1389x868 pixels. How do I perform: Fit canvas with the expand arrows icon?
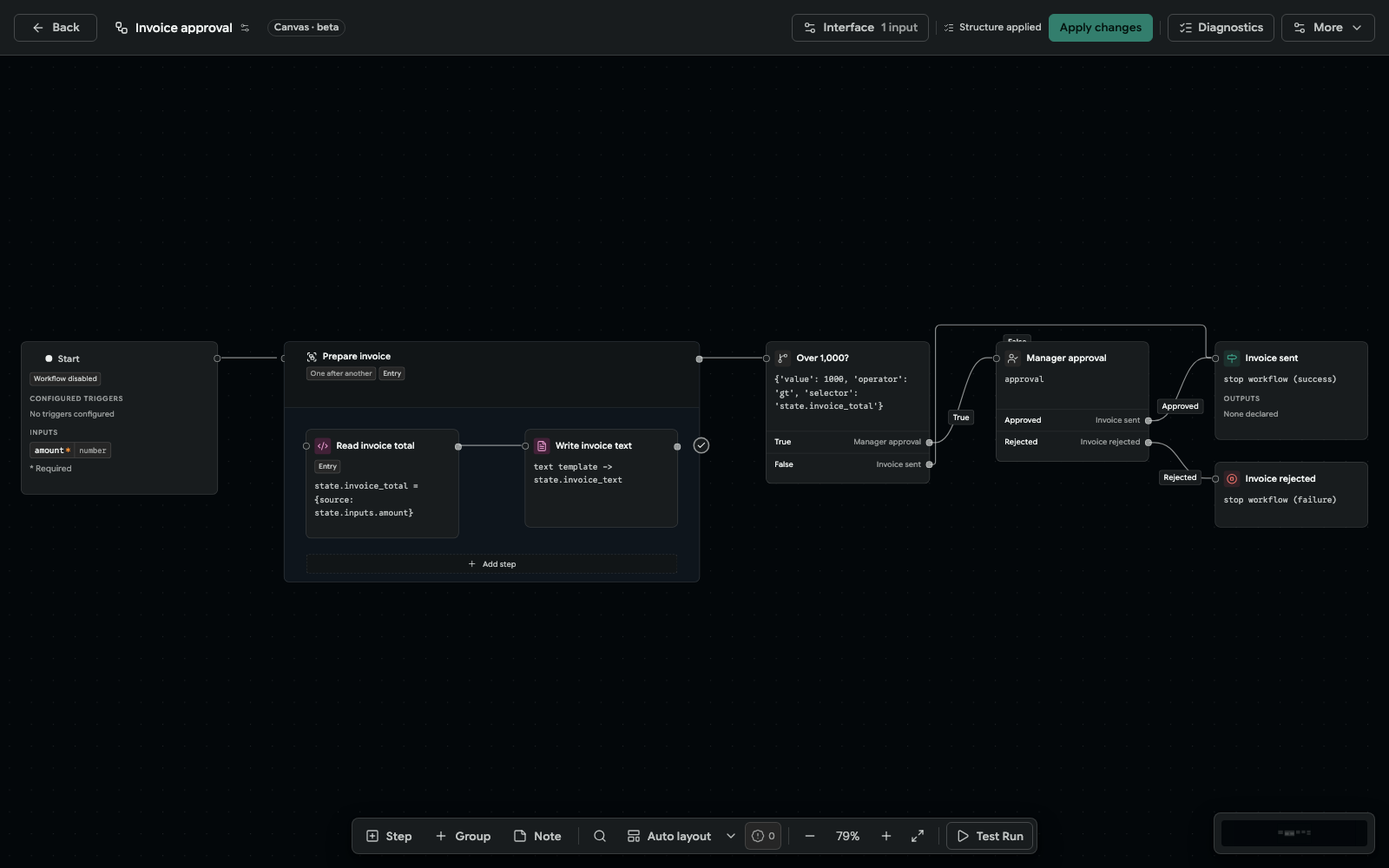click(x=918, y=837)
